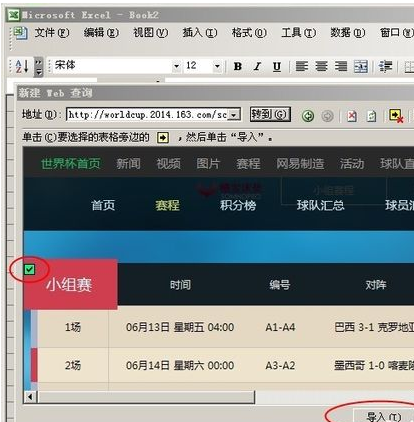Select the 首页 tab on page
This screenshot has height=422, width=414.
point(103,205)
